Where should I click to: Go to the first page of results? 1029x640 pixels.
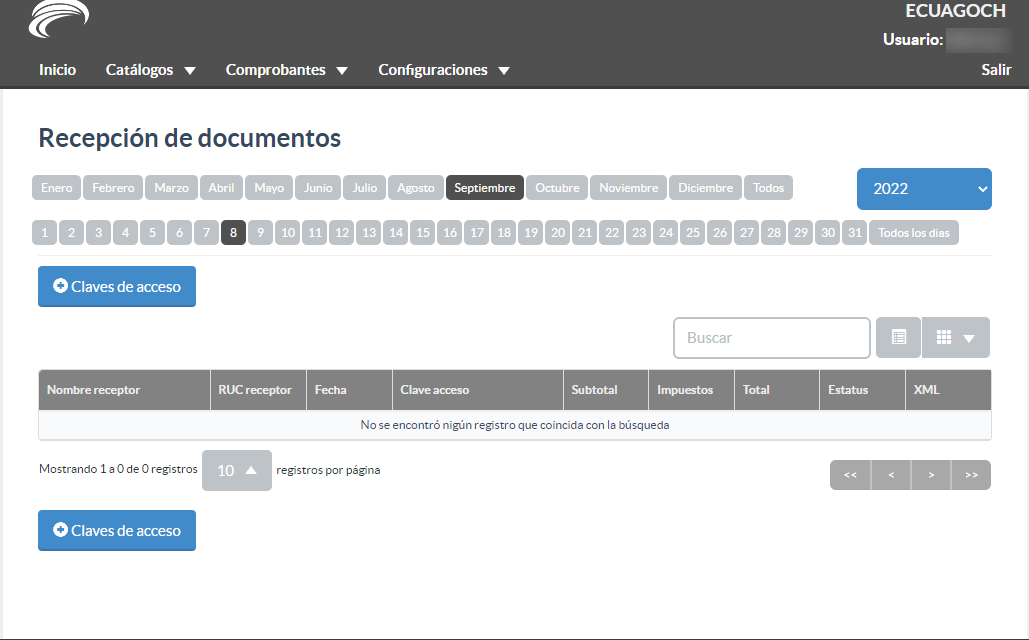click(x=850, y=475)
